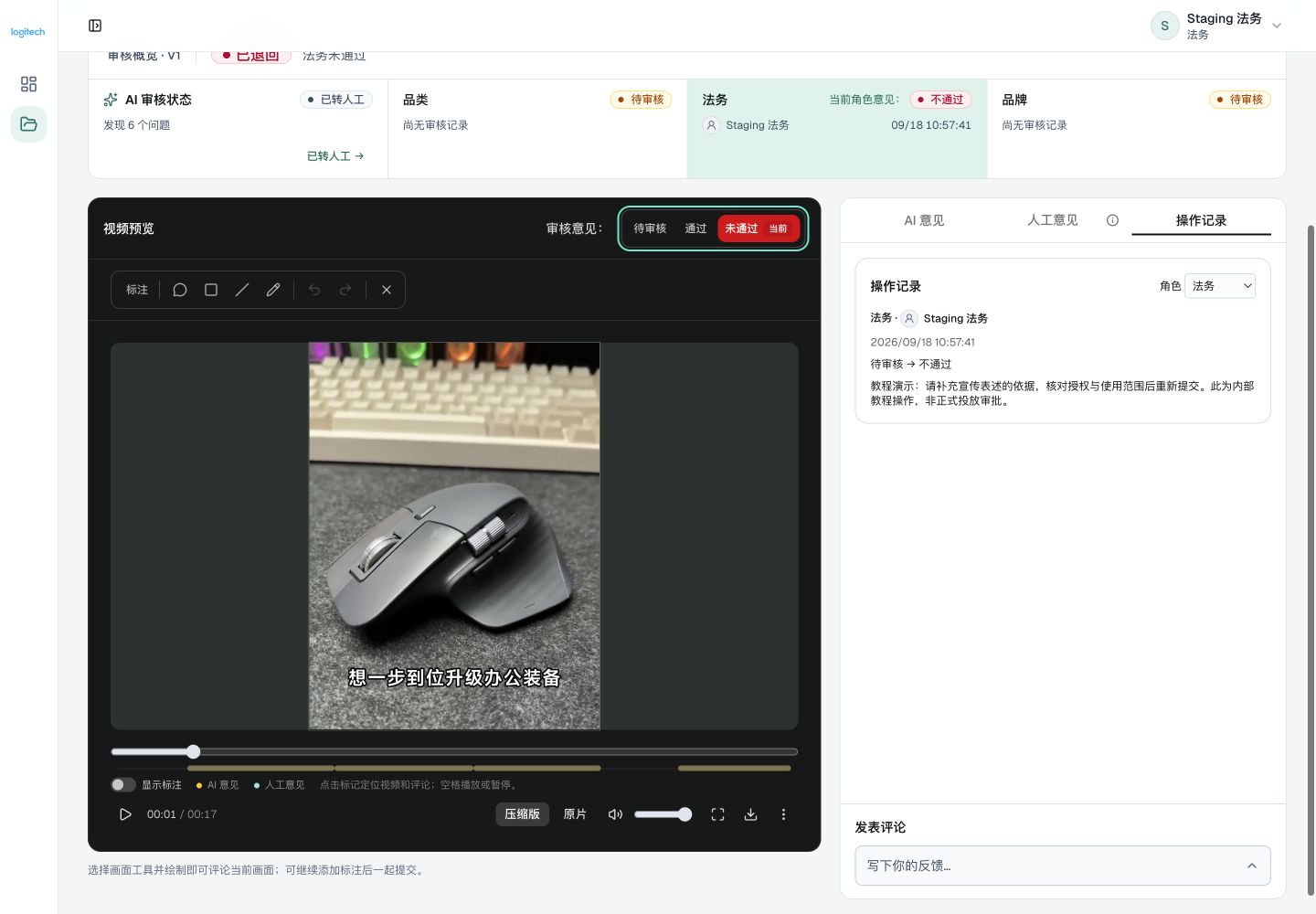Image resolution: width=1316 pixels, height=914 pixels.
Task: Select the pencil drawing tool
Action: click(x=273, y=290)
